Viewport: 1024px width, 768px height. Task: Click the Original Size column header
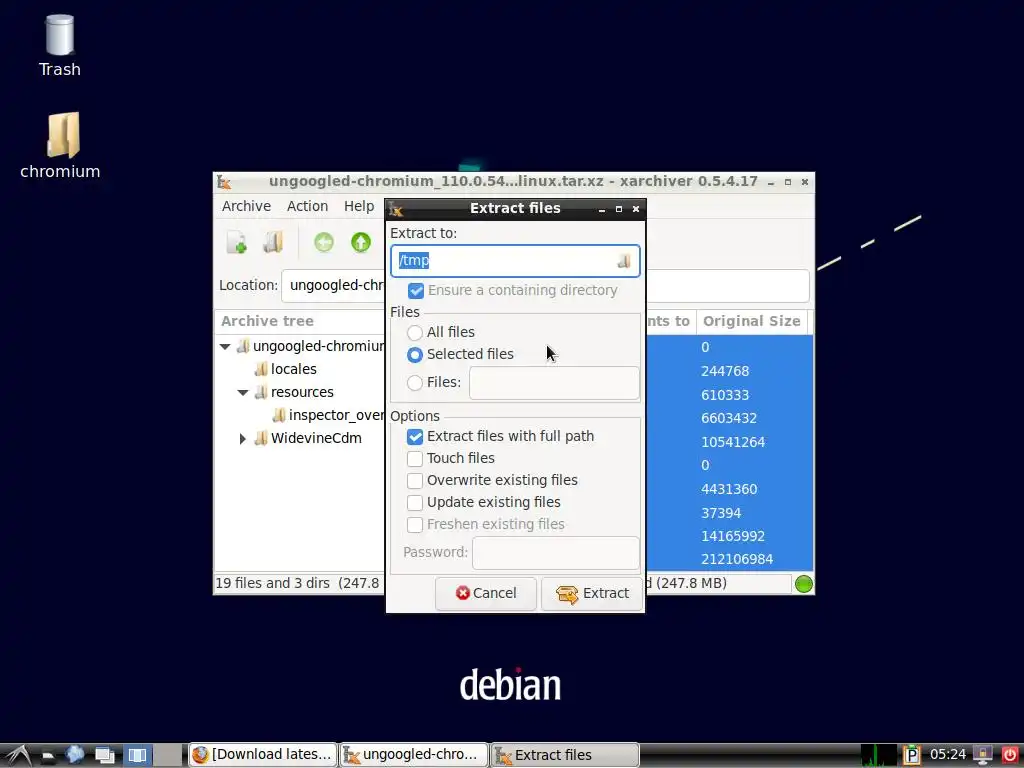tap(752, 321)
